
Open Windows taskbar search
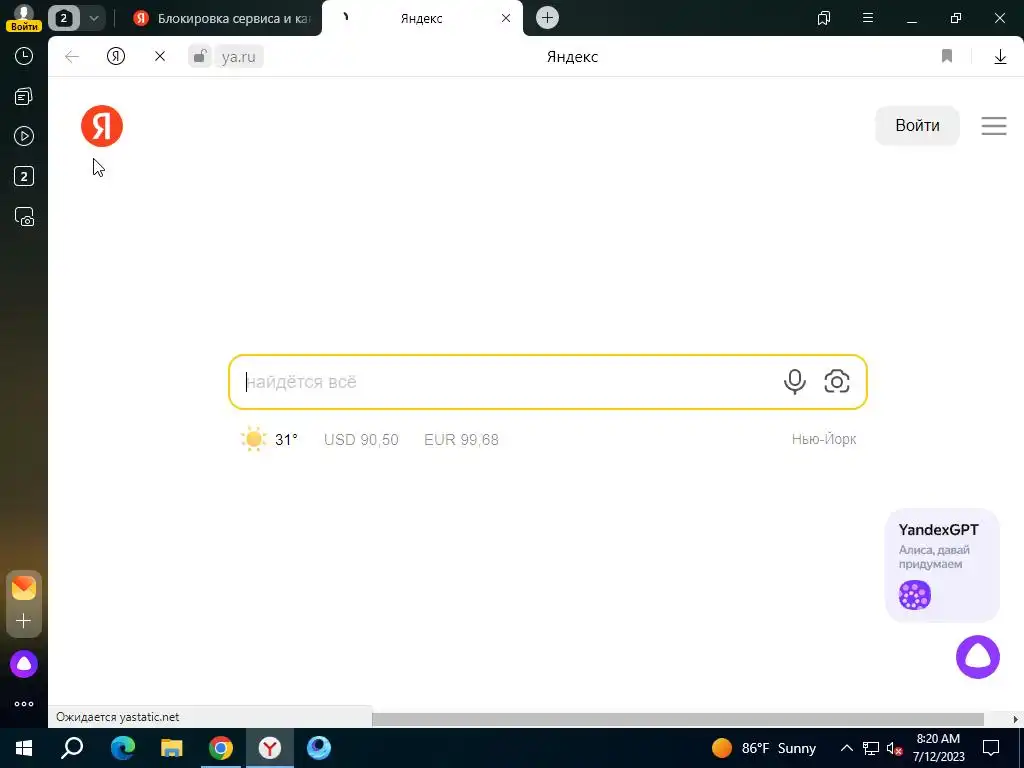point(72,748)
